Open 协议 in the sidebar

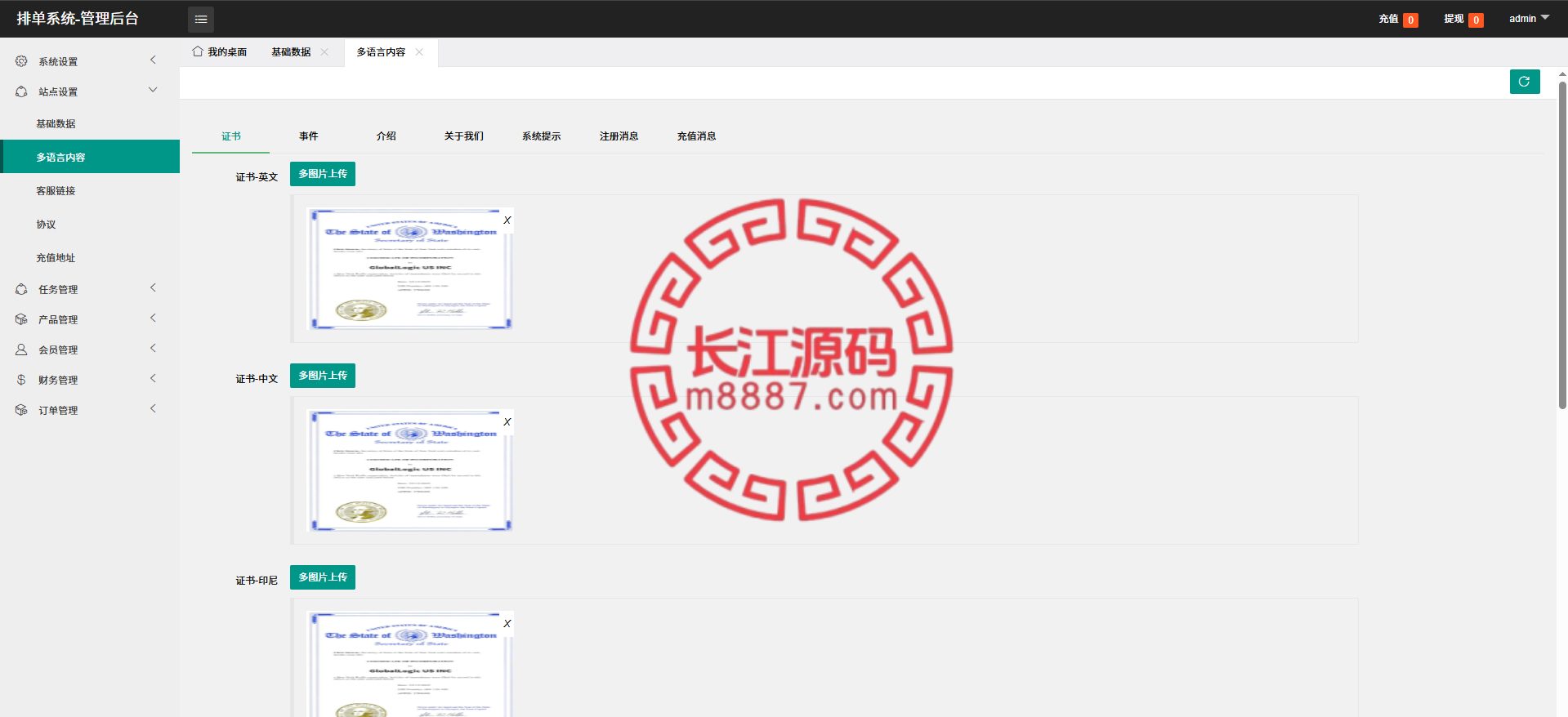(x=90, y=224)
